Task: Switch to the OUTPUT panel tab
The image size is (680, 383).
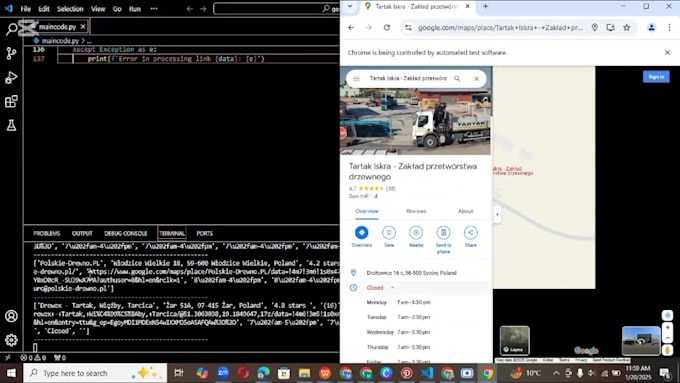Action: pos(82,233)
